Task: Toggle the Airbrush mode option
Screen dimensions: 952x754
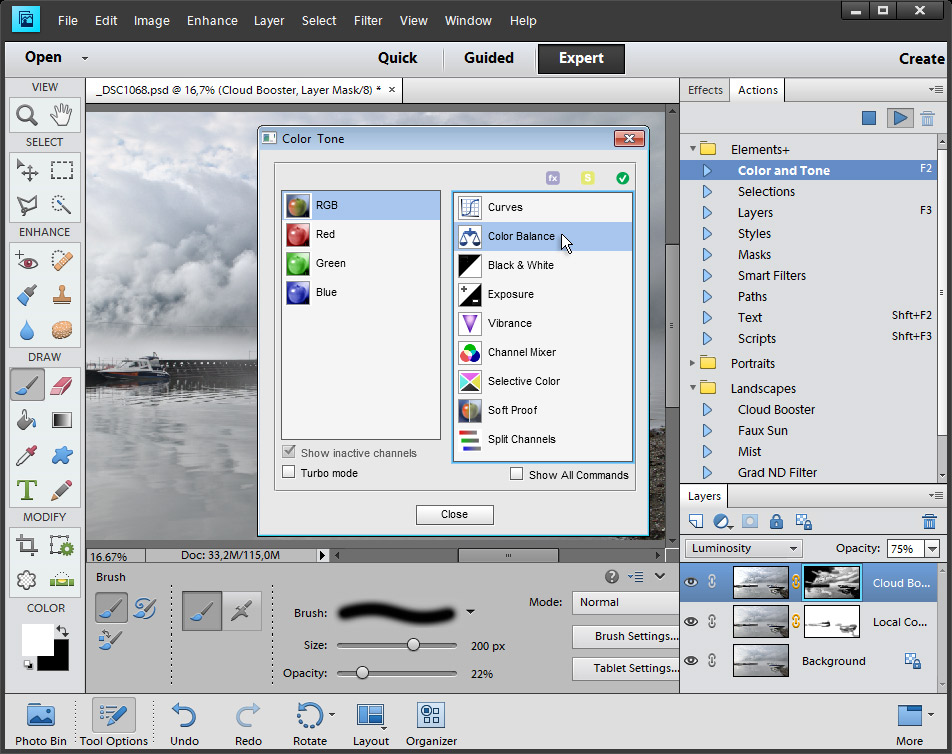Action: (x=242, y=611)
